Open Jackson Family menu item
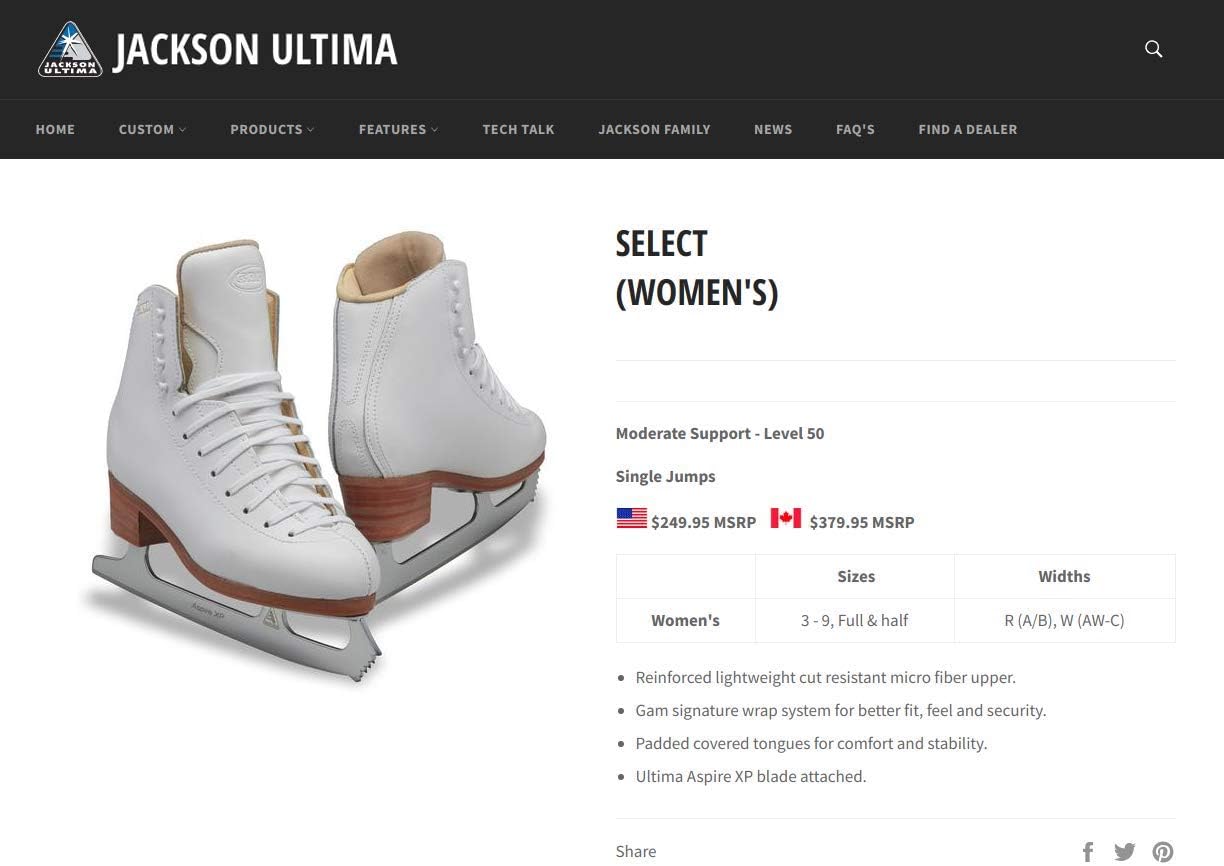Viewport: 1224px width, 866px height. tap(654, 129)
